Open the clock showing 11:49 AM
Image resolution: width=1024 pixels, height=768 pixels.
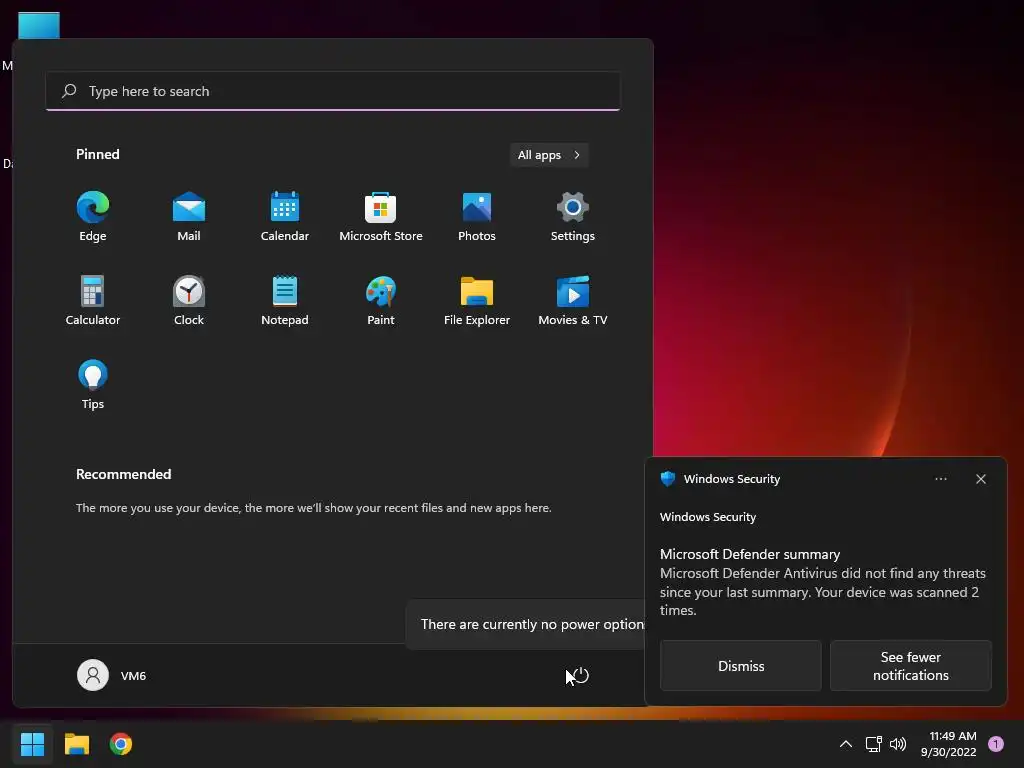[948, 744]
